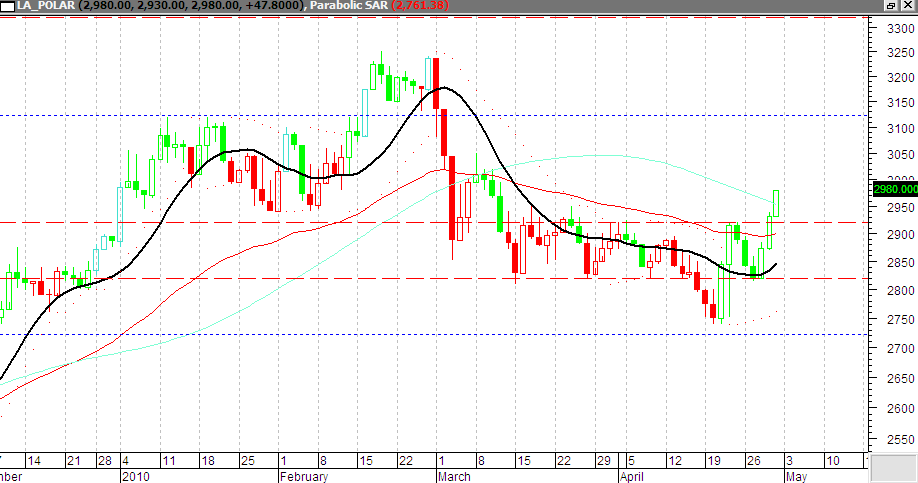Viewport: 918px width, 483px height.
Task: Click the white chart icon beside LA_POLAR
Action: click(x=7, y=6)
